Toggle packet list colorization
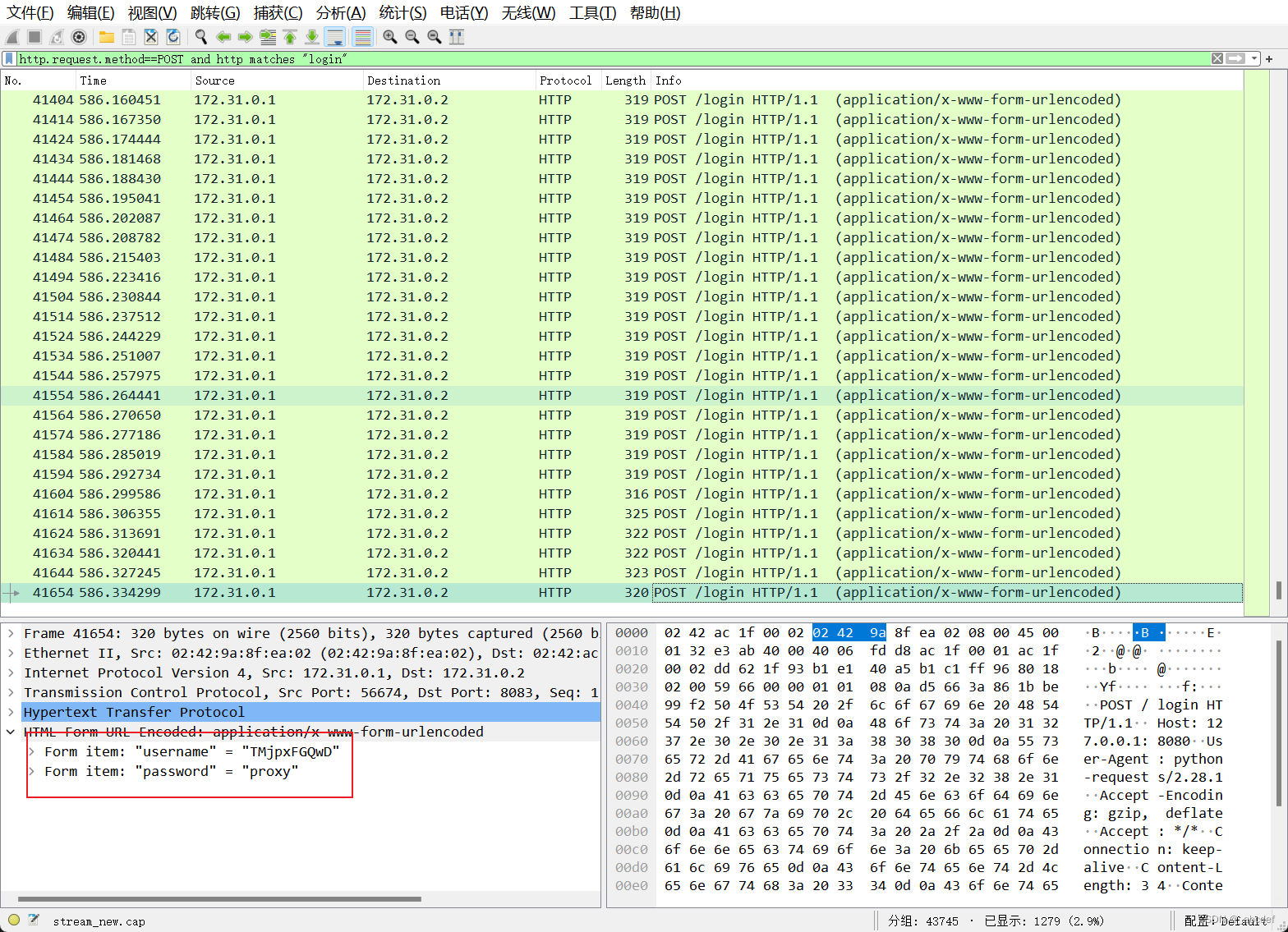Image resolution: width=1288 pixels, height=932 pixels. coord(362,37)
